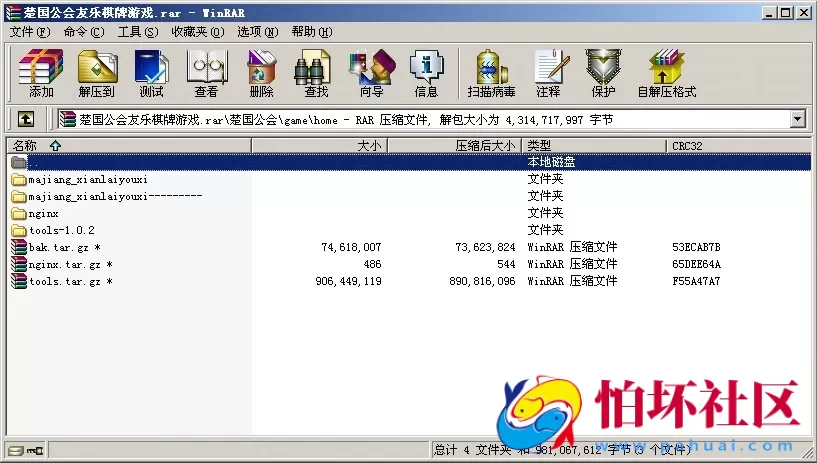Sort by Type (类型) column header
Screen dimensions: 817x463
(595, 146)
